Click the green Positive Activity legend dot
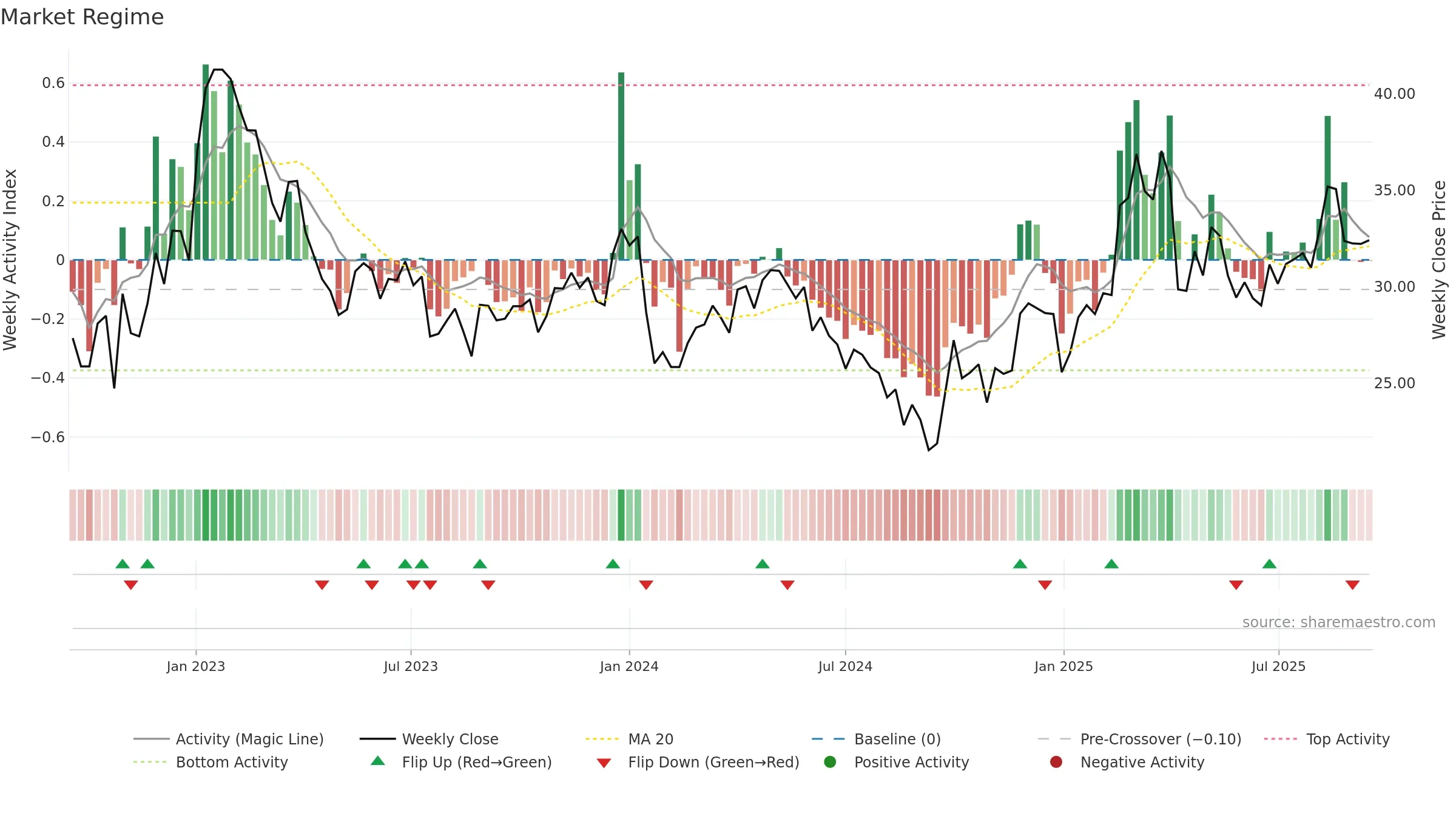This screenshot has height=819, width=1456. tap(830, 761)
